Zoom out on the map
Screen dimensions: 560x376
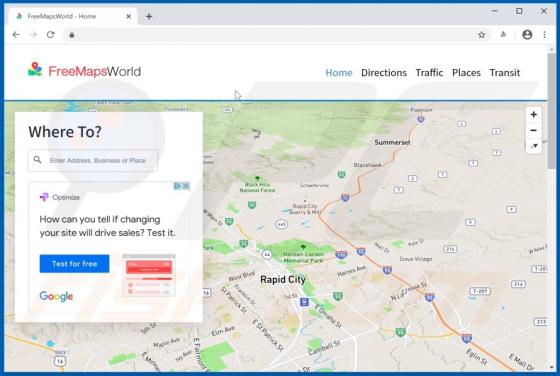coord(534,130)
